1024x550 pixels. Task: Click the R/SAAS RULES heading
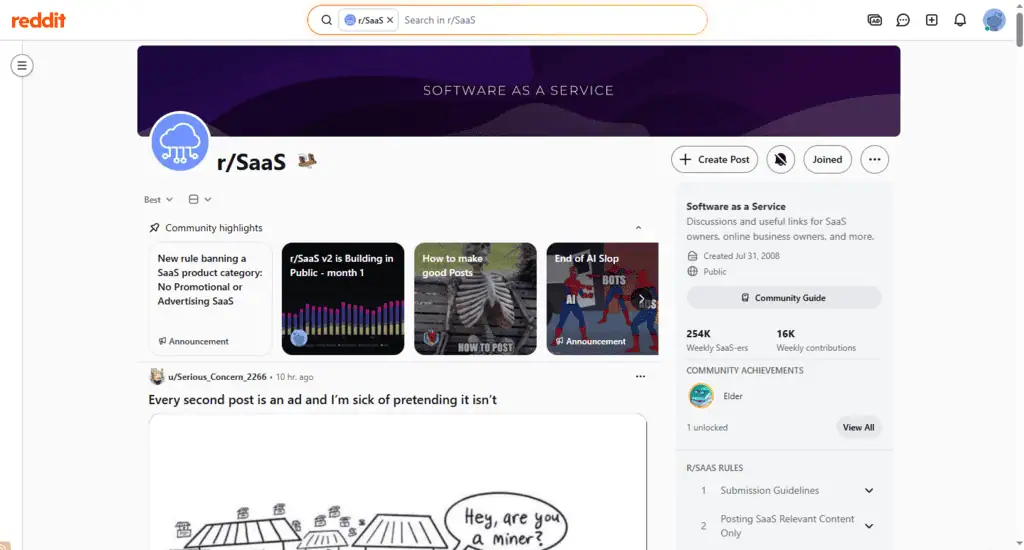point(714,468)
